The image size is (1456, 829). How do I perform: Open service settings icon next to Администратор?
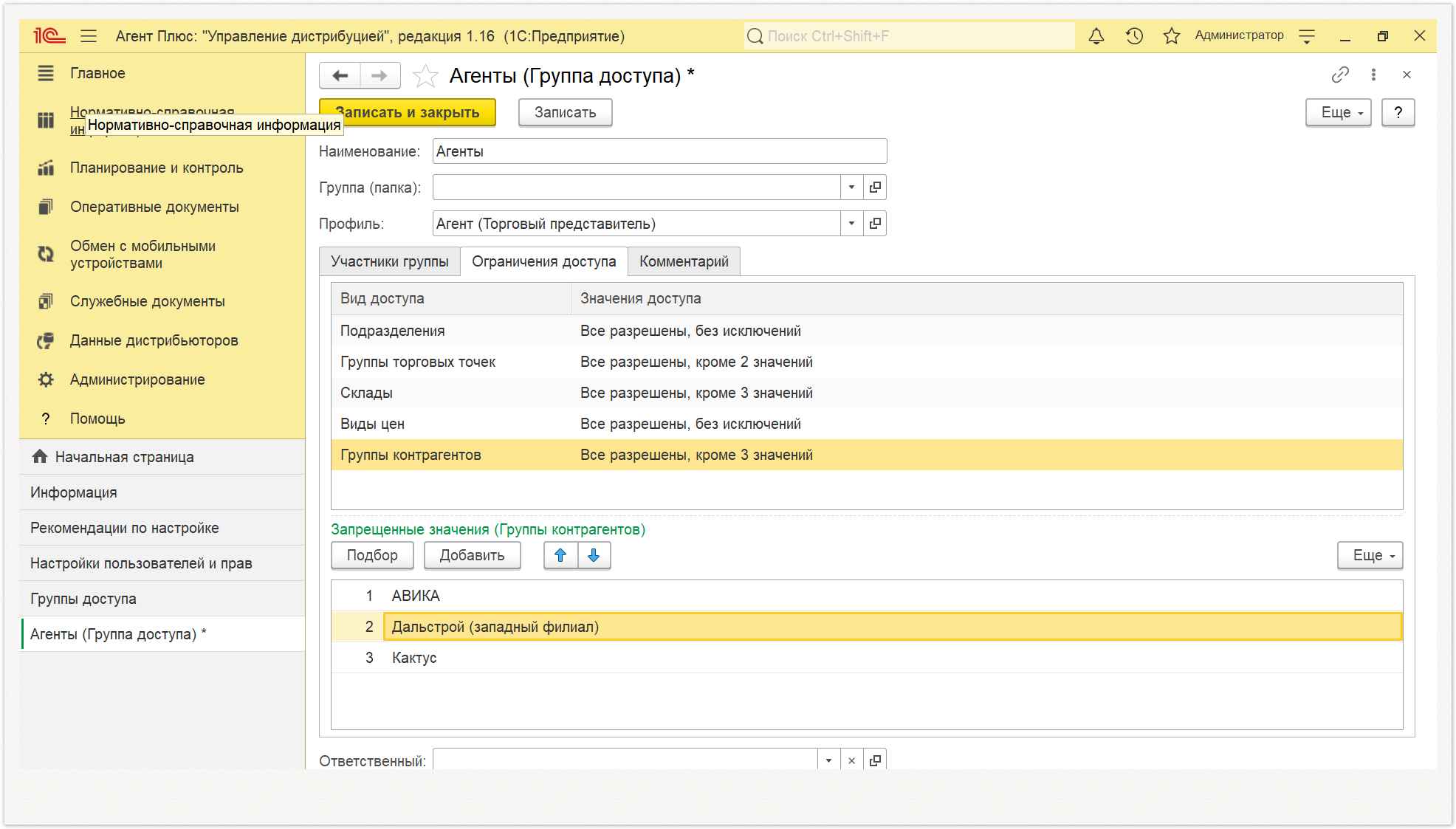(x=1307, y=35)
